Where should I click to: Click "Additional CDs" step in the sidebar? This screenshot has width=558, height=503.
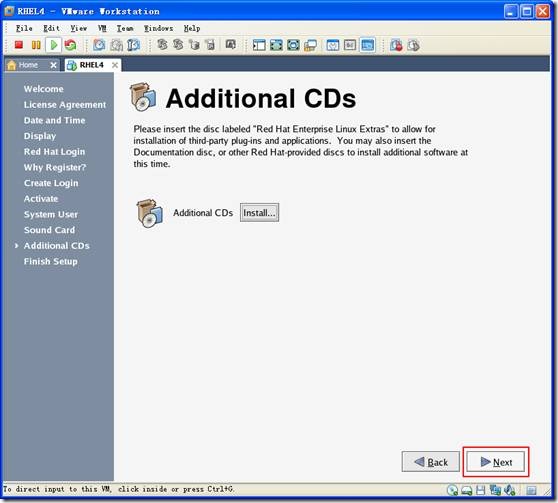(57, 246)
